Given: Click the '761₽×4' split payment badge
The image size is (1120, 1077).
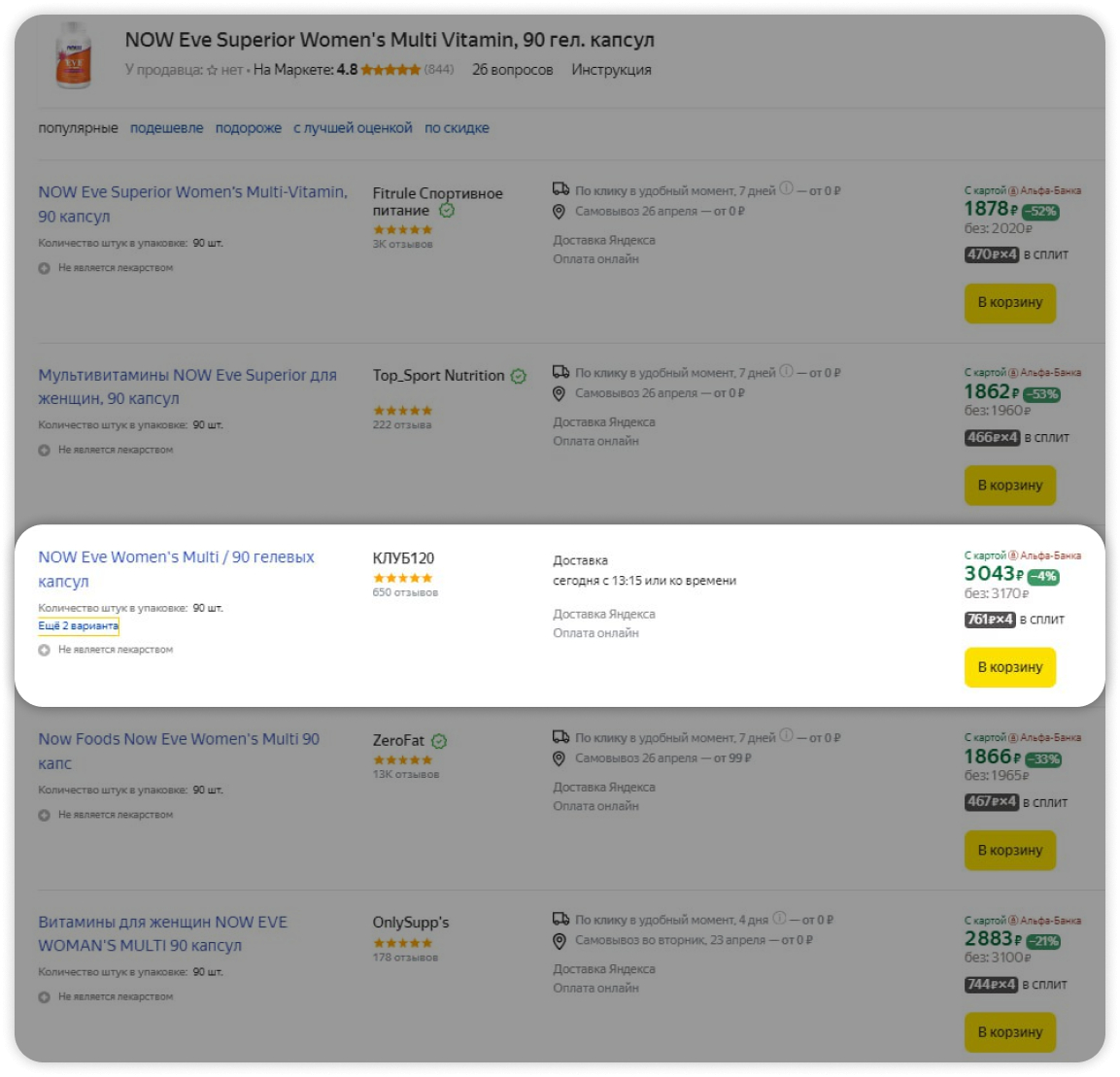Looking at the screenshot, I should point(989,620).
